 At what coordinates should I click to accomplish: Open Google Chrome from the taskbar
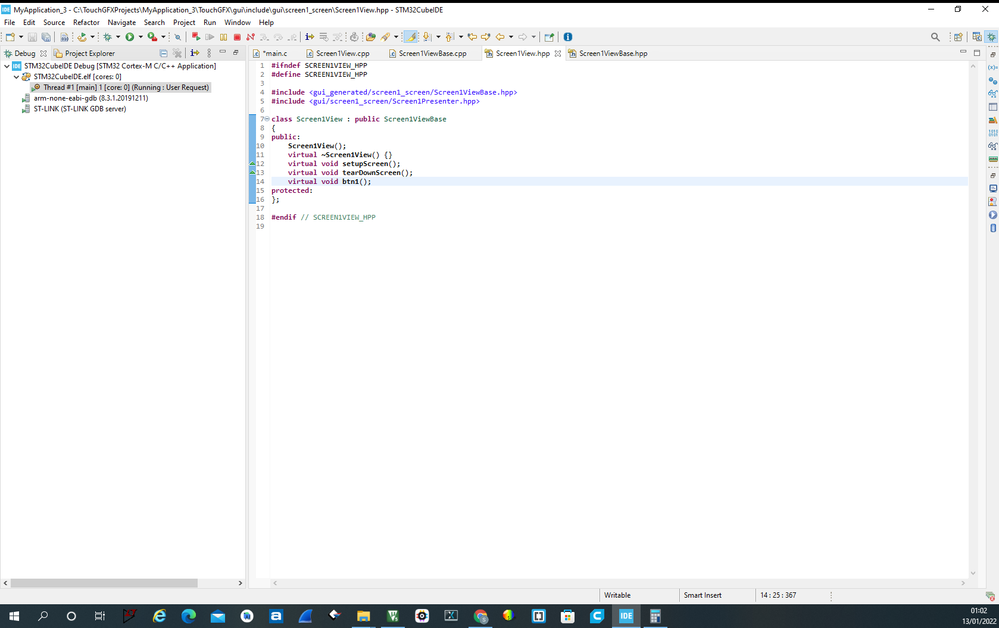pyautogui.click(x=480, y=616)
